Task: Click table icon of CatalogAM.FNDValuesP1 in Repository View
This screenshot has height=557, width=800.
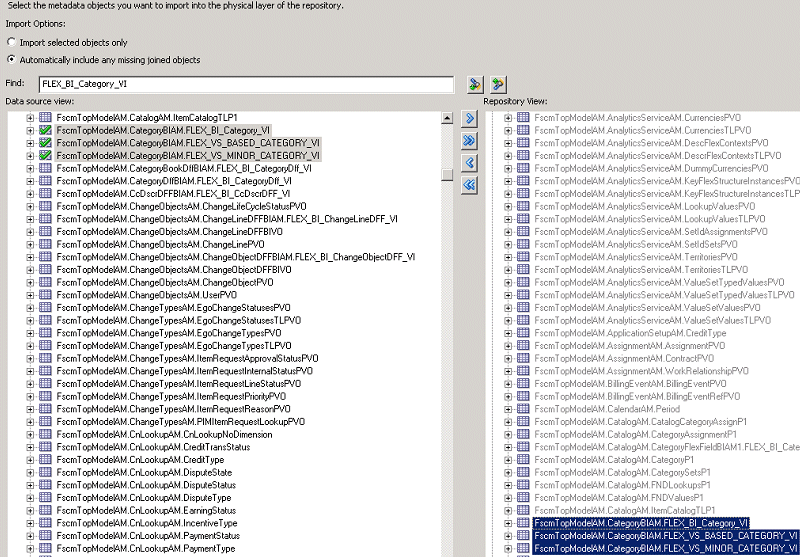Action: point(523,497)
